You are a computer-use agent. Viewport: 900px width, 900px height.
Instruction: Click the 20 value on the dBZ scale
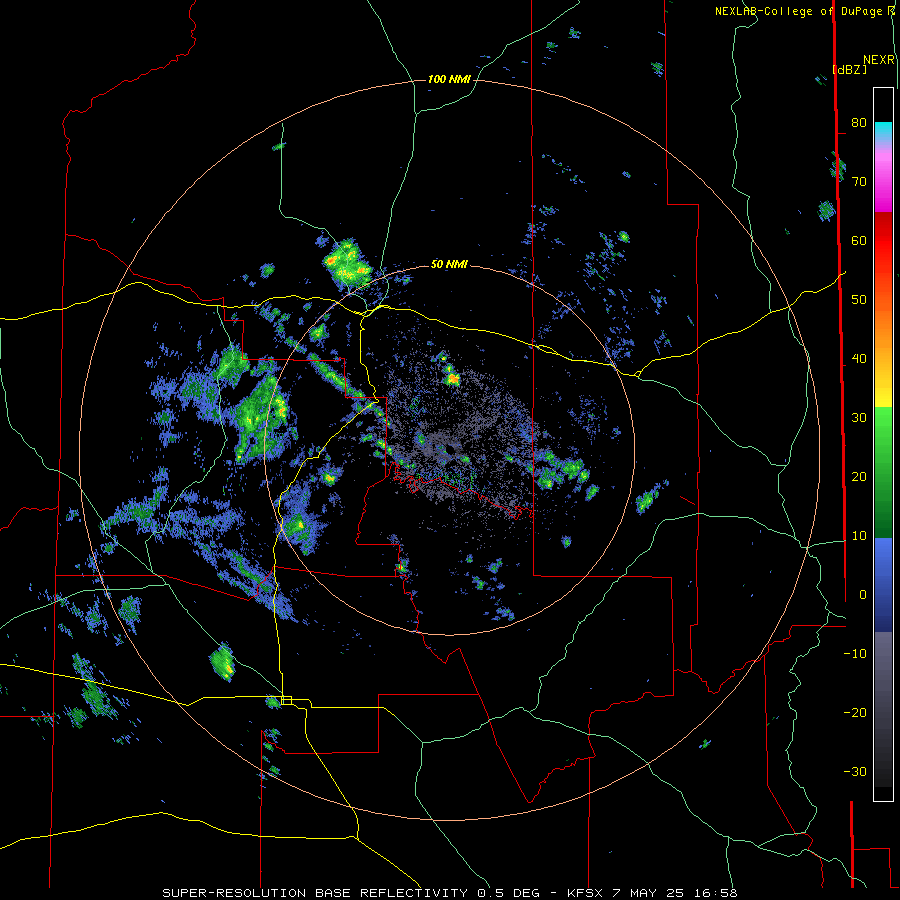pyautogui.click(x=859, y=476)
